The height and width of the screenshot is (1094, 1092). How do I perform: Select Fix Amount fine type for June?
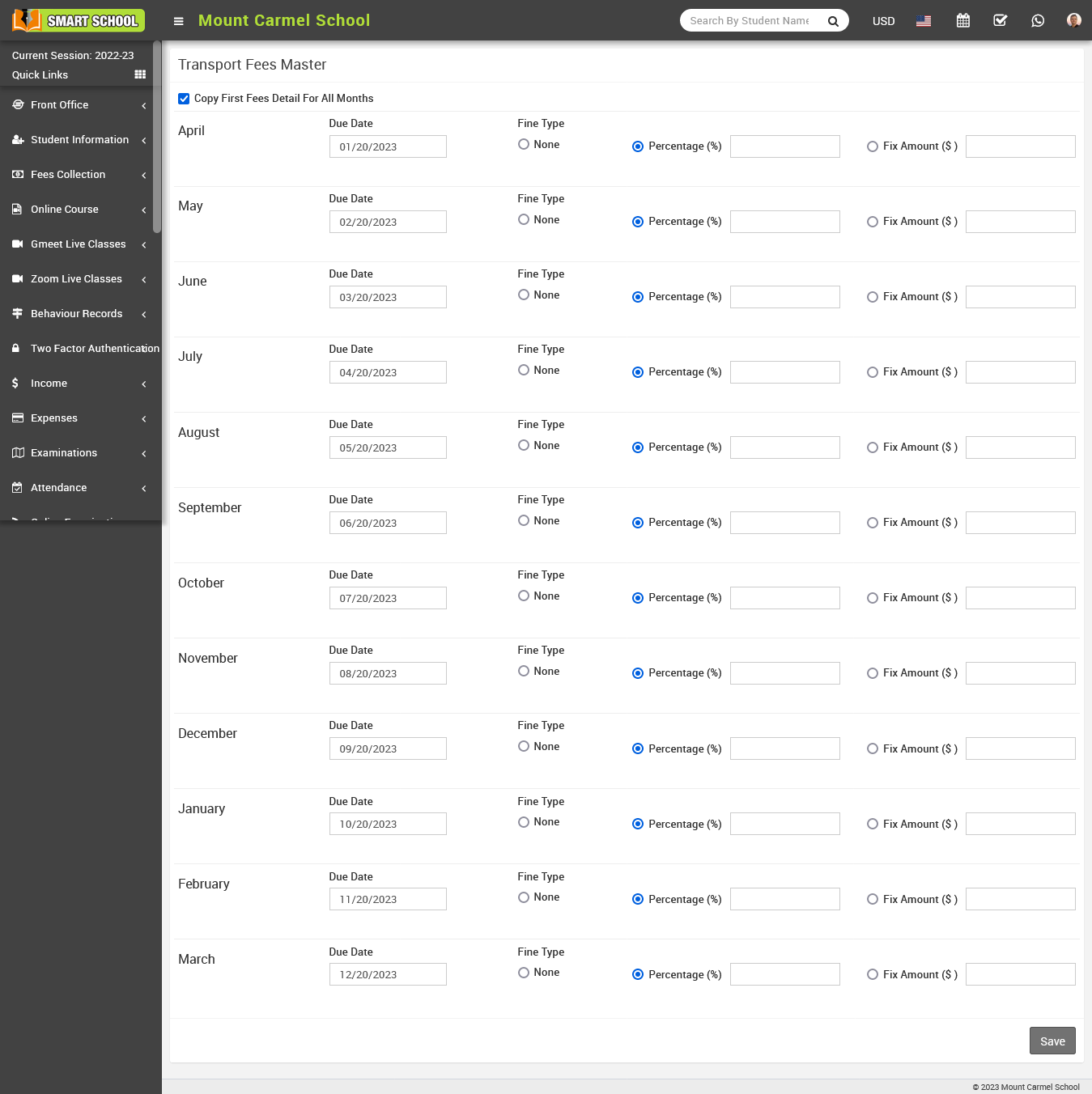click(872, 297)
